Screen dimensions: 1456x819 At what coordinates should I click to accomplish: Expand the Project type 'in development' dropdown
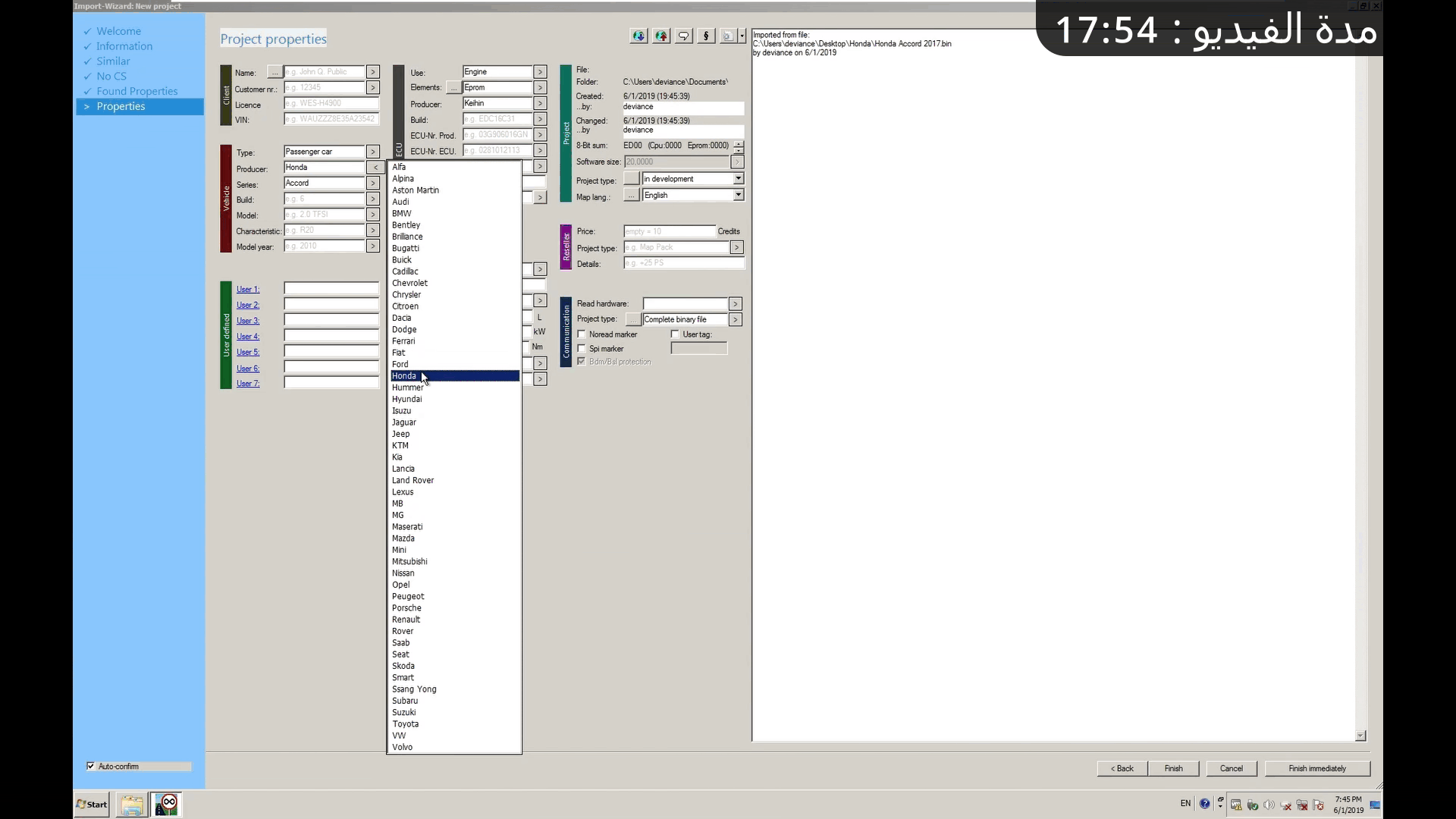(x=738, y=179)
